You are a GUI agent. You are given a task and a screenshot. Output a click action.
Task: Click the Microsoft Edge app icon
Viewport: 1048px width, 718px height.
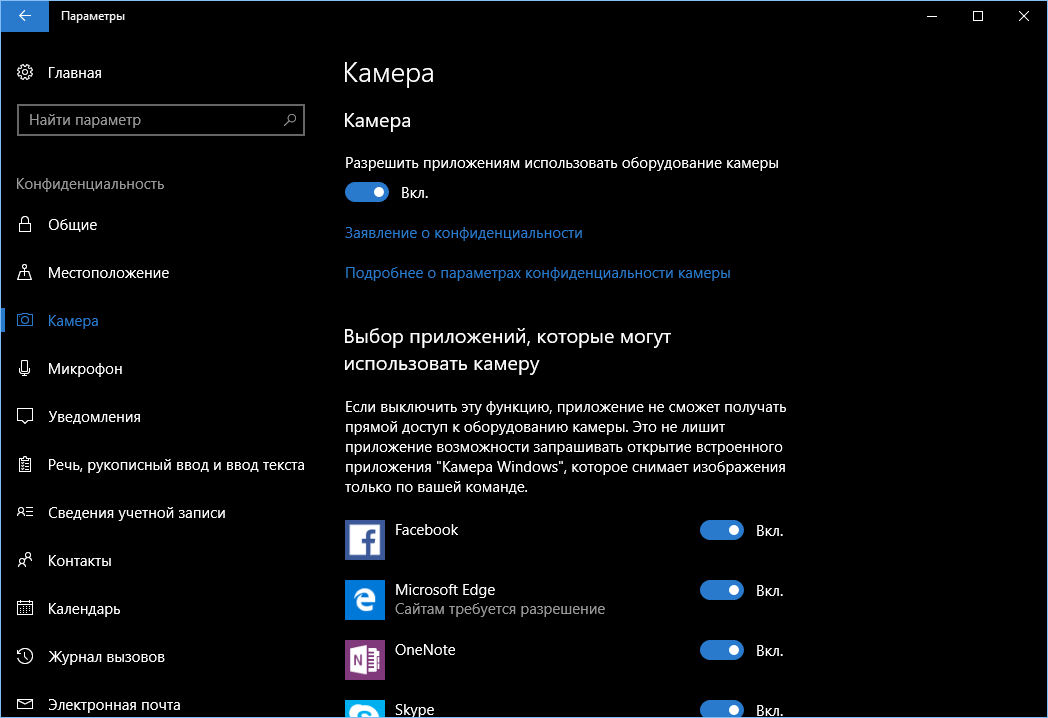coord(364,599)
